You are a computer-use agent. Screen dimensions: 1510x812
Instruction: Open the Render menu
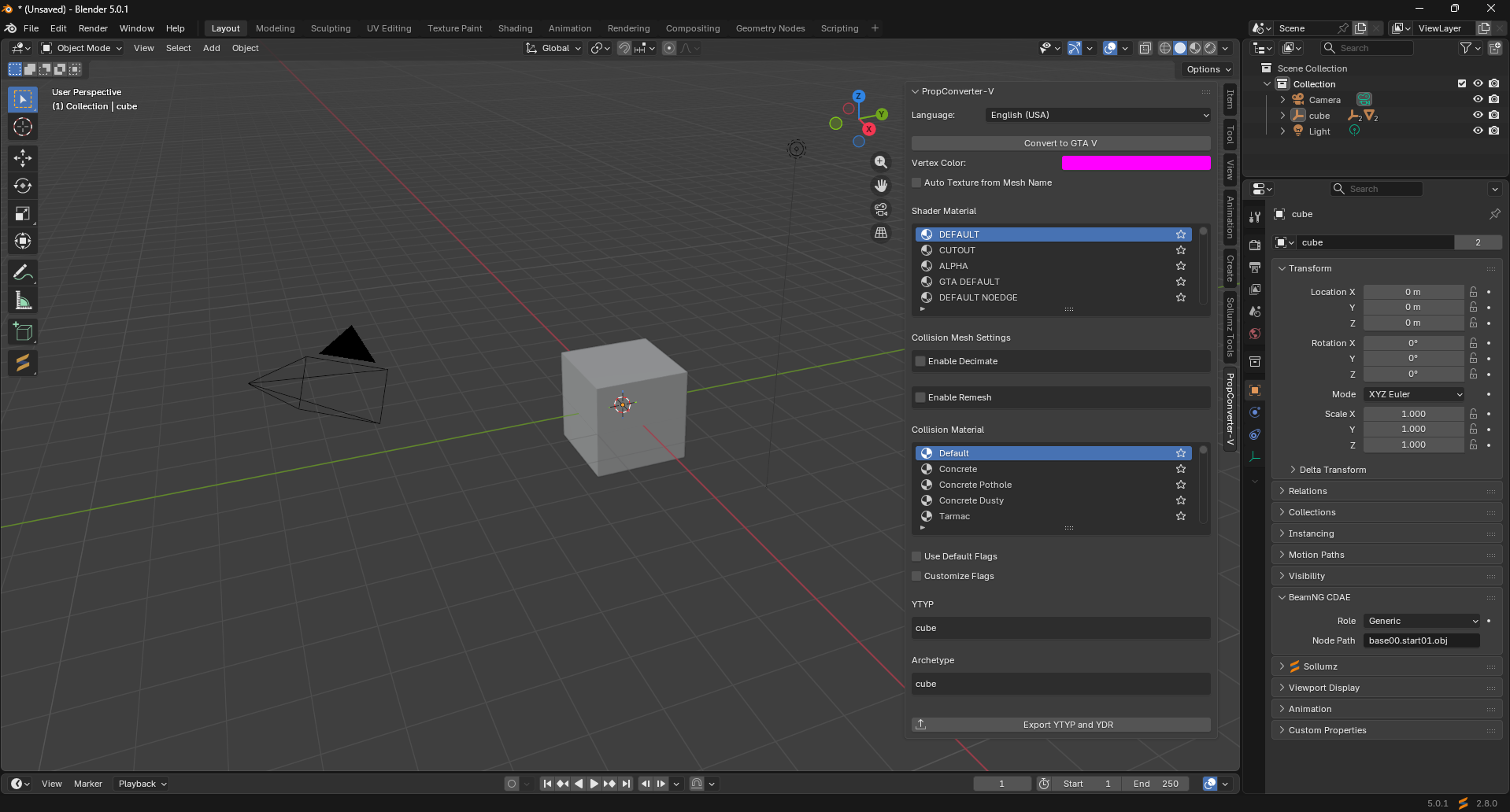(93, 28)
